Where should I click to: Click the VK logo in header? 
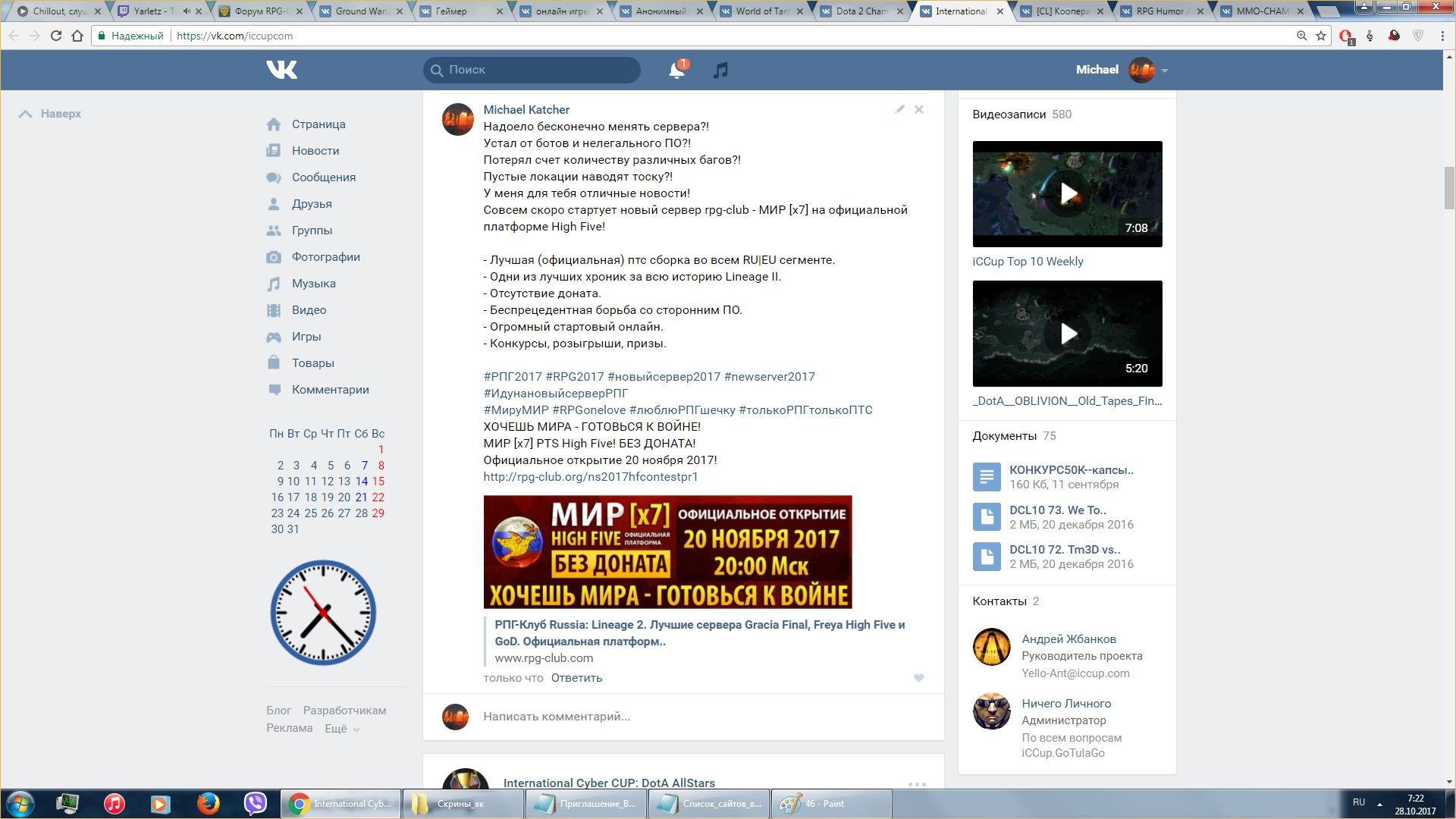[281, 70]
